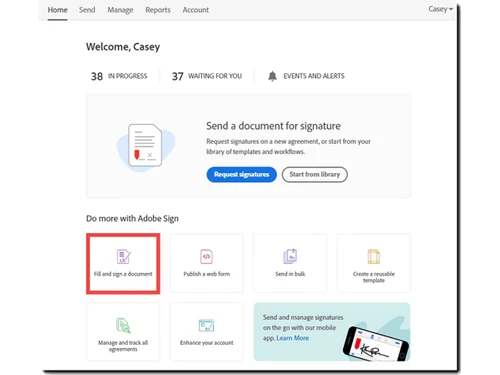Screen dimensions: 500x375
Task: Switch to the Account tab
Action: click(195, 10)
